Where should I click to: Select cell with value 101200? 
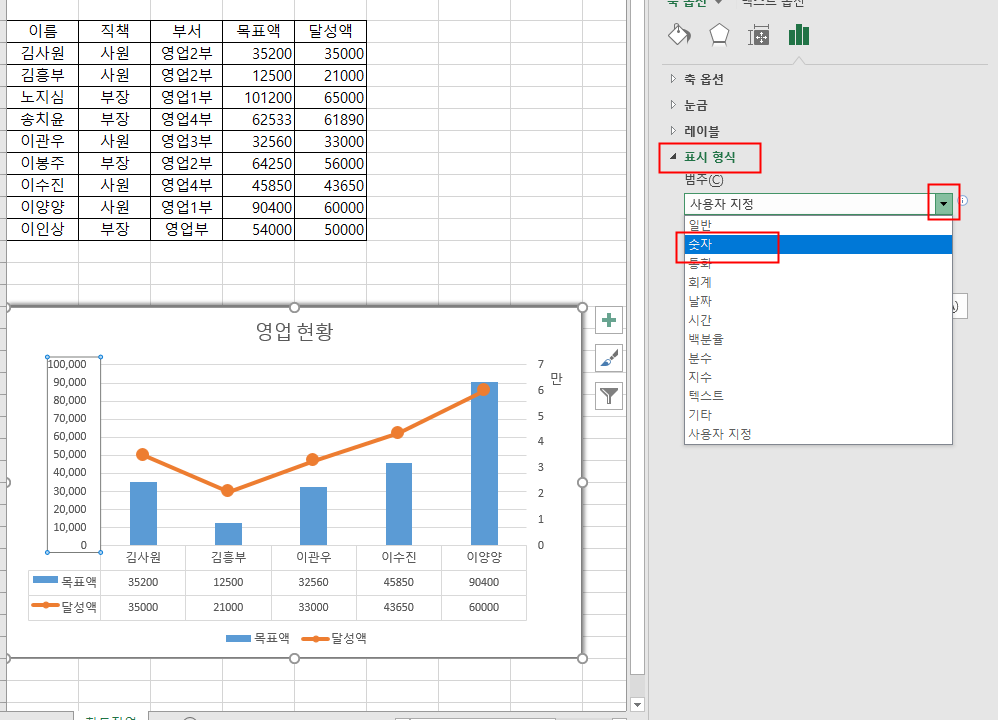click(x=258, y=97)
